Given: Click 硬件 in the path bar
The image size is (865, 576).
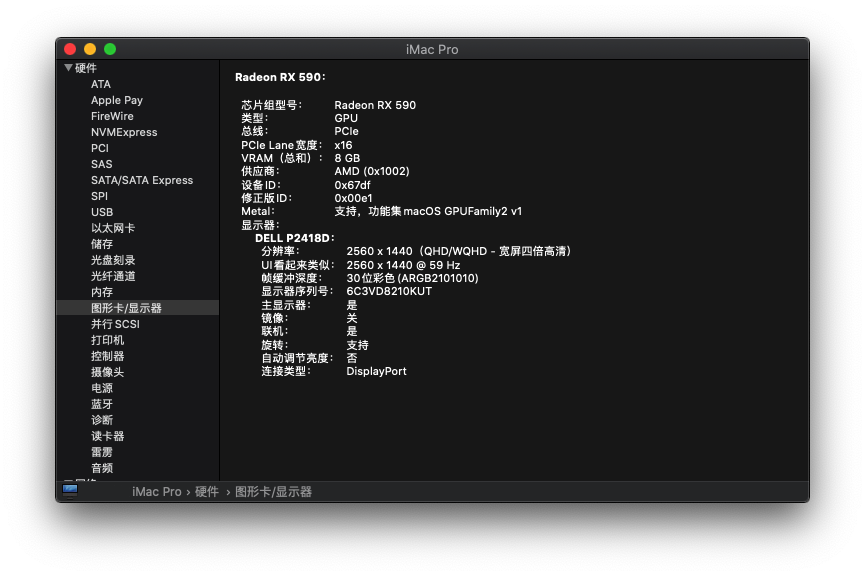Looking at the screenshot, I should pos(207,492).
